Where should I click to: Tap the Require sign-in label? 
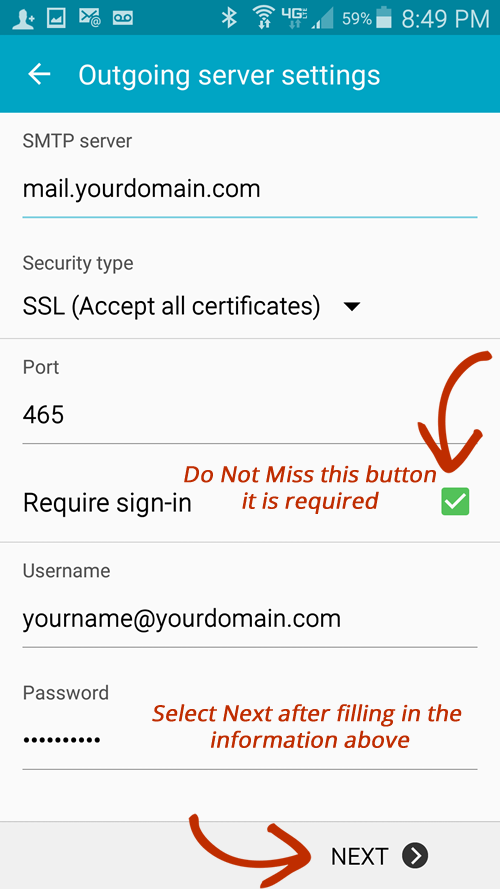[x=107, y=503]
